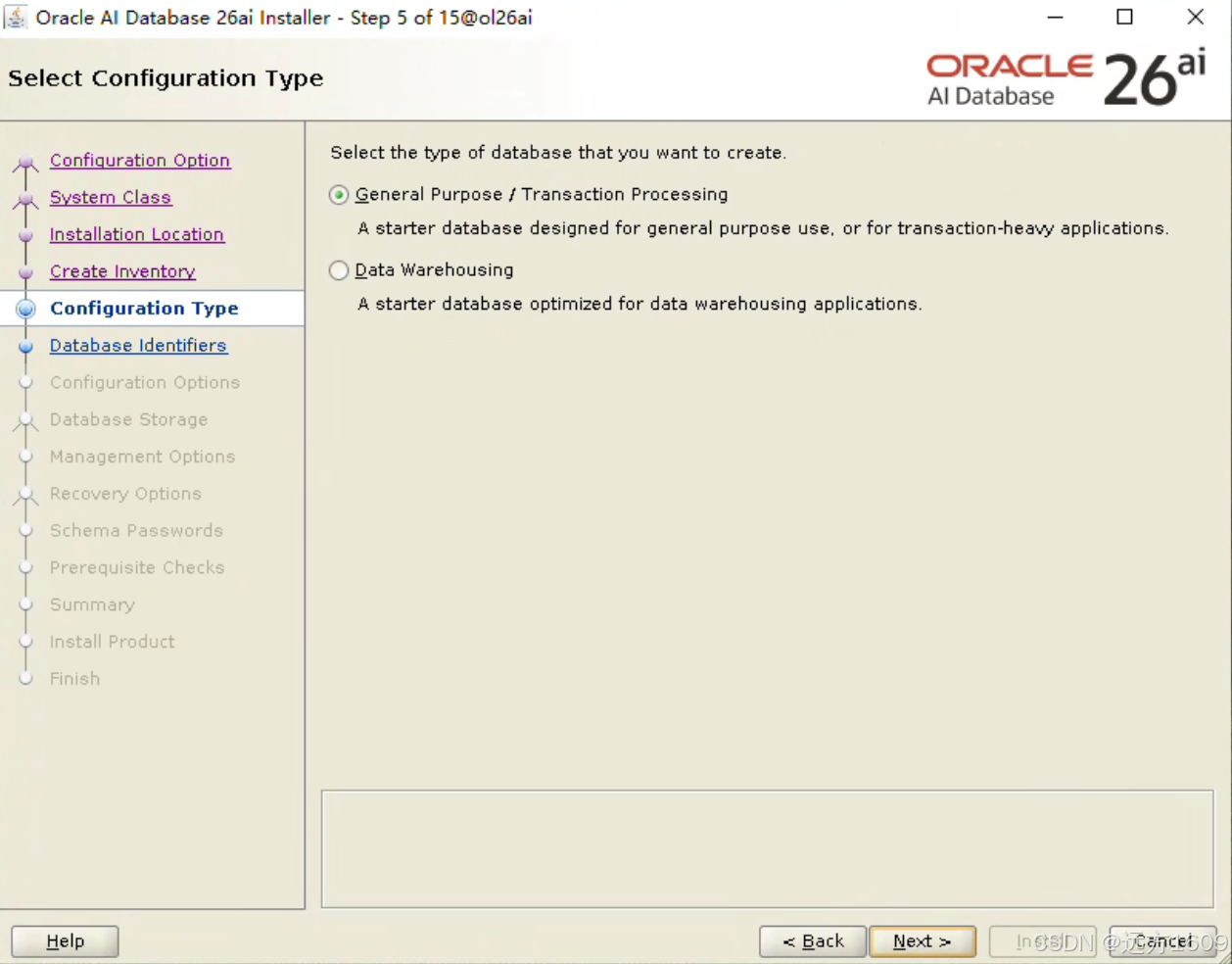
Task: Click the disabled Recovery Options step text
Action: pyautogui.click(x=125, y=494)
